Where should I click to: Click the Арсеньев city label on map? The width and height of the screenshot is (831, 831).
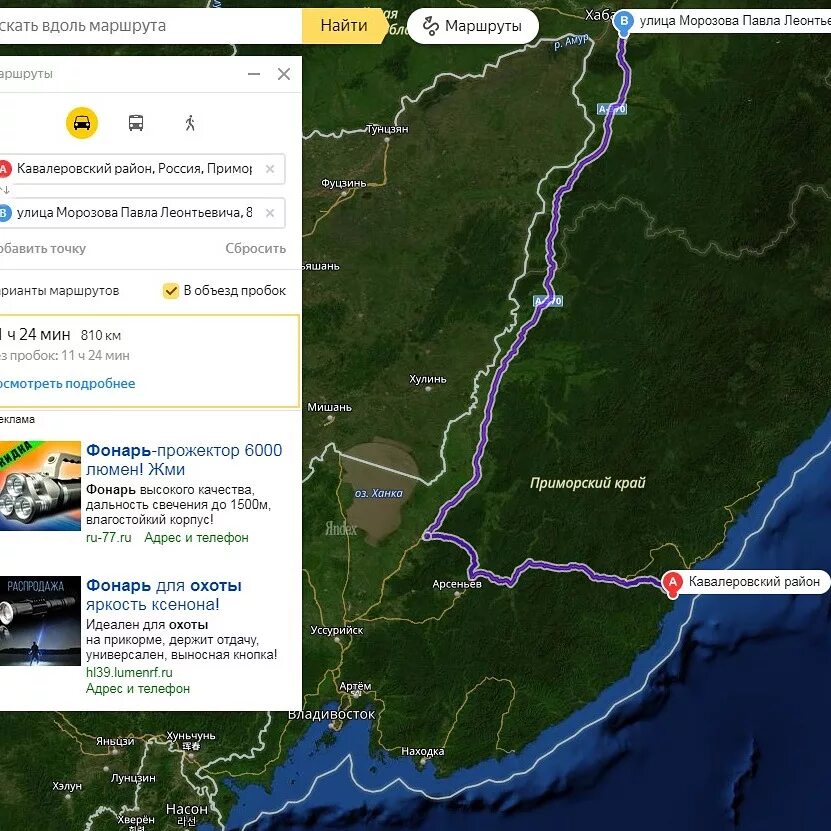coord(457,584)
